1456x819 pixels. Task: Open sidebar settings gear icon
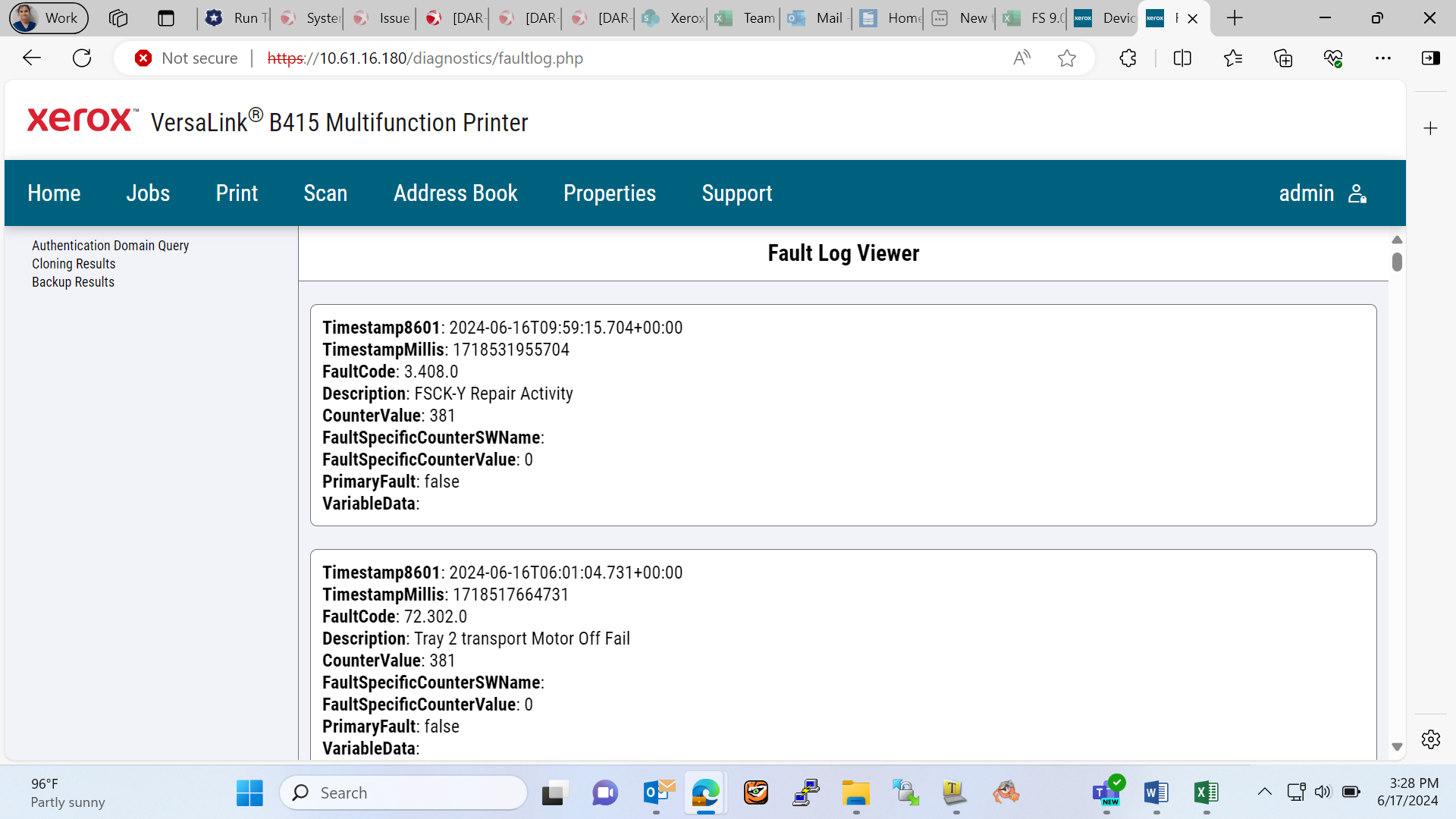1431,739
